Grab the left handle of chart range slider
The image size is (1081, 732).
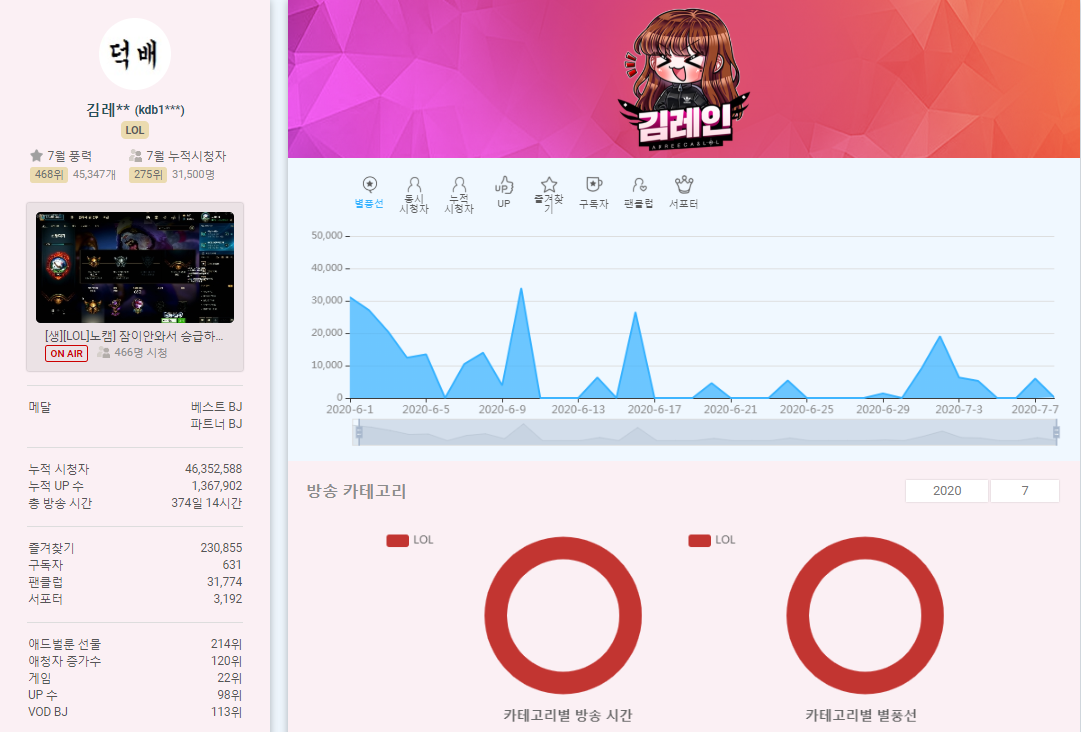(359, 432)
